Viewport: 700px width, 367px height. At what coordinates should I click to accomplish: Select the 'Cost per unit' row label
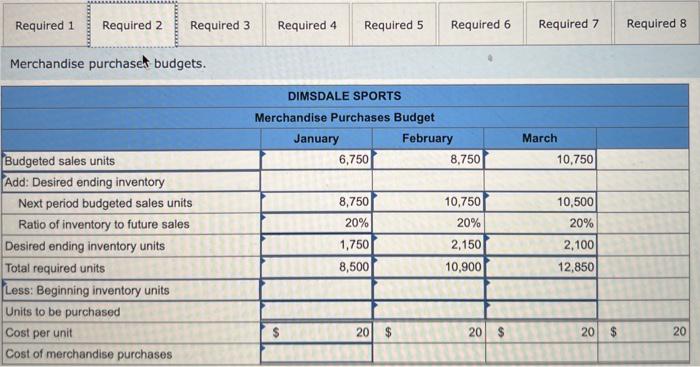pyautogui.click(x=38, y=333)
